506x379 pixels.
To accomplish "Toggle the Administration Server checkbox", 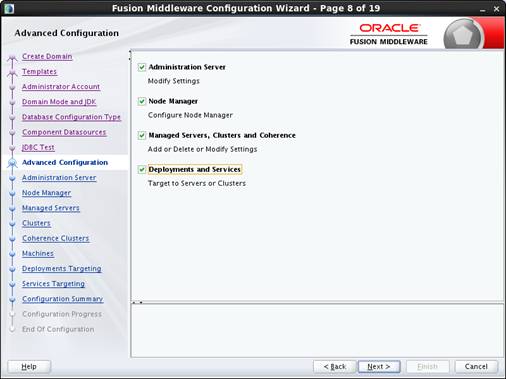I will click(142, 67).
